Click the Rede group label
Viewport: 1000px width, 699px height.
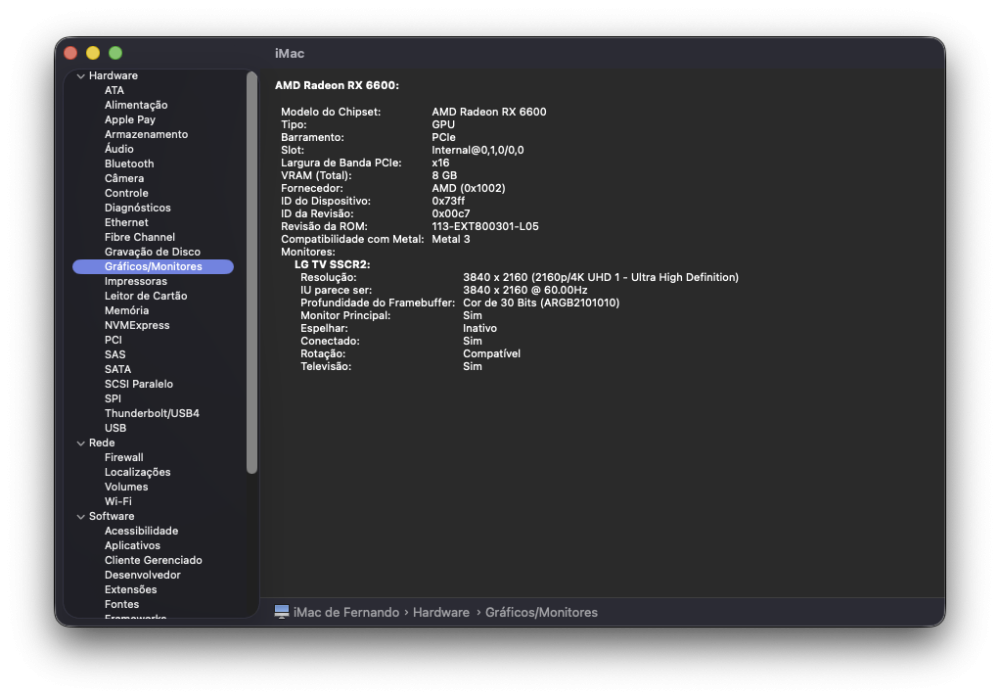[x=101, y=443]
